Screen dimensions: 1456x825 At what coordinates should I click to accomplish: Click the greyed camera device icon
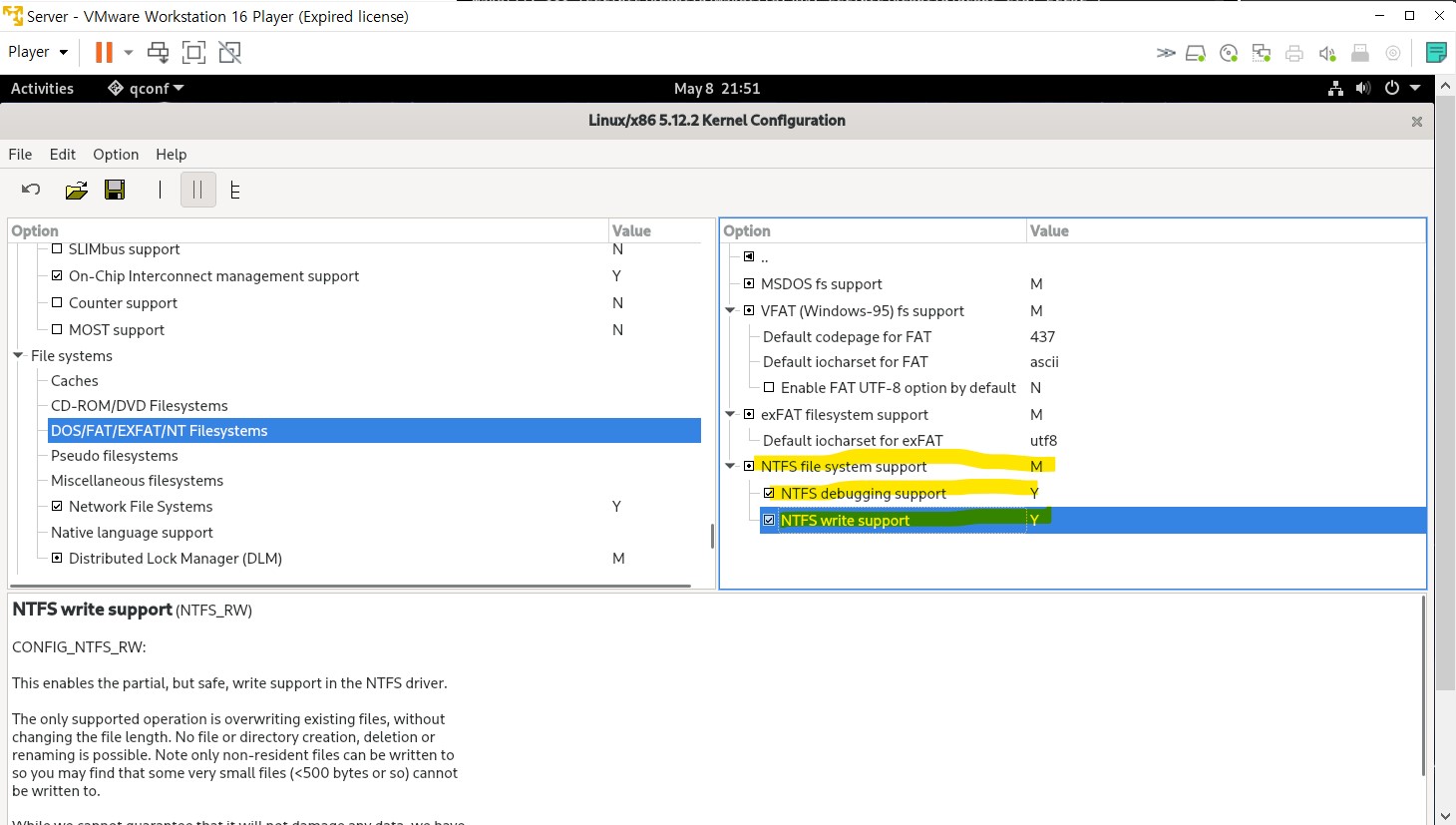tap(1393, 53)
